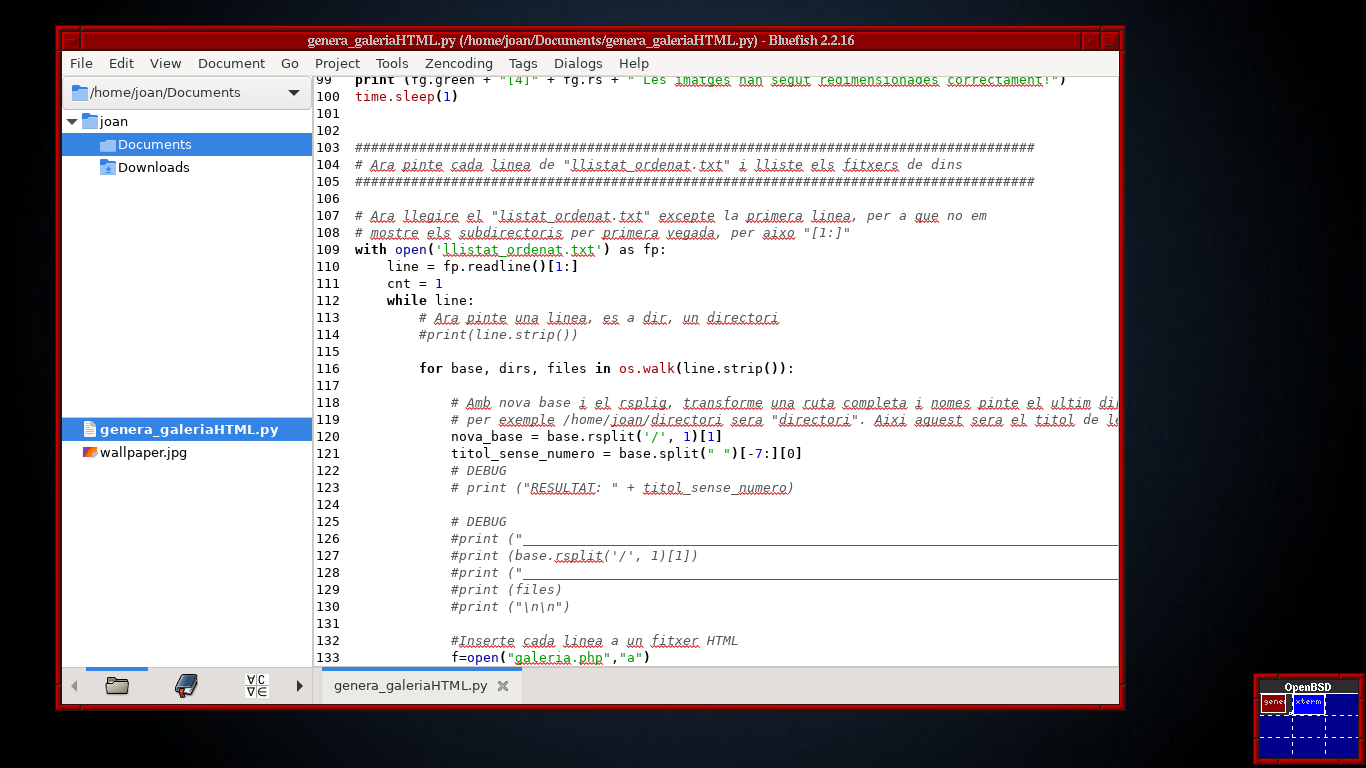This screenshot has height=768, width=1366.
Task: Open the charmap symbols panel icon
Action: 256,686
